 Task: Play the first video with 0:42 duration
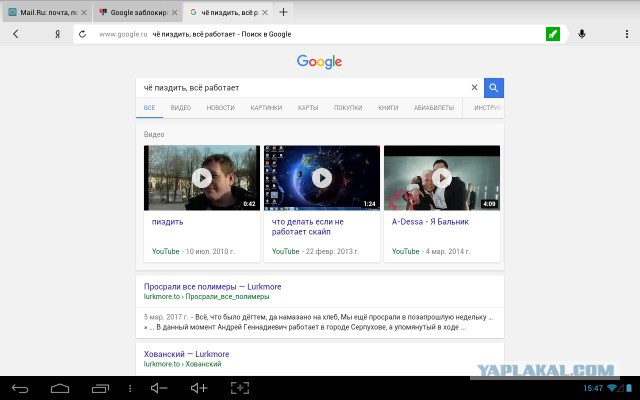coord(202,178)
